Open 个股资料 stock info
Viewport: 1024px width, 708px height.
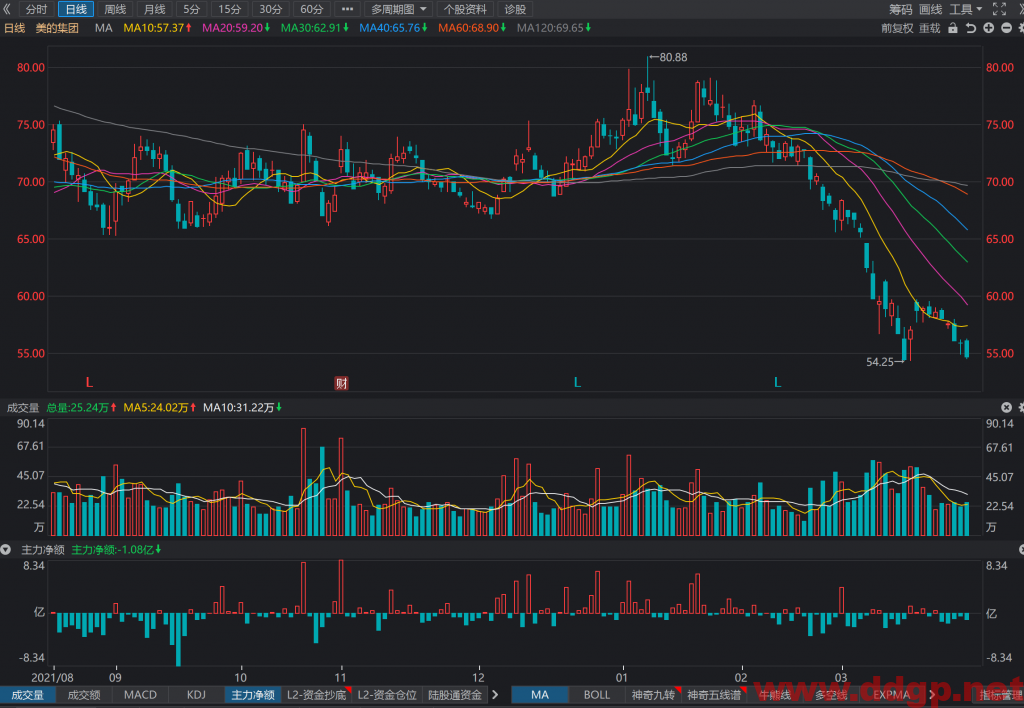click(465, 9)
